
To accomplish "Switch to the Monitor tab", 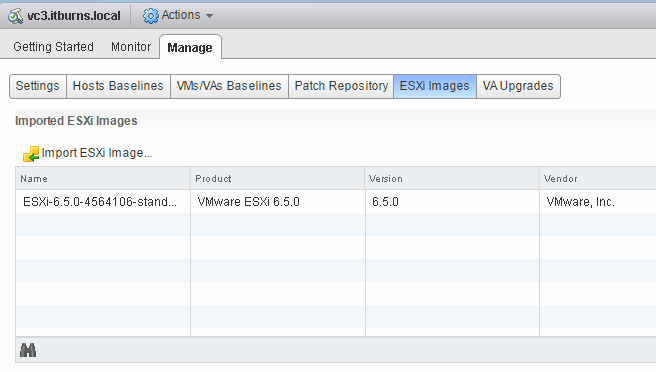I will pyautogui.click(x=131, y=46).
